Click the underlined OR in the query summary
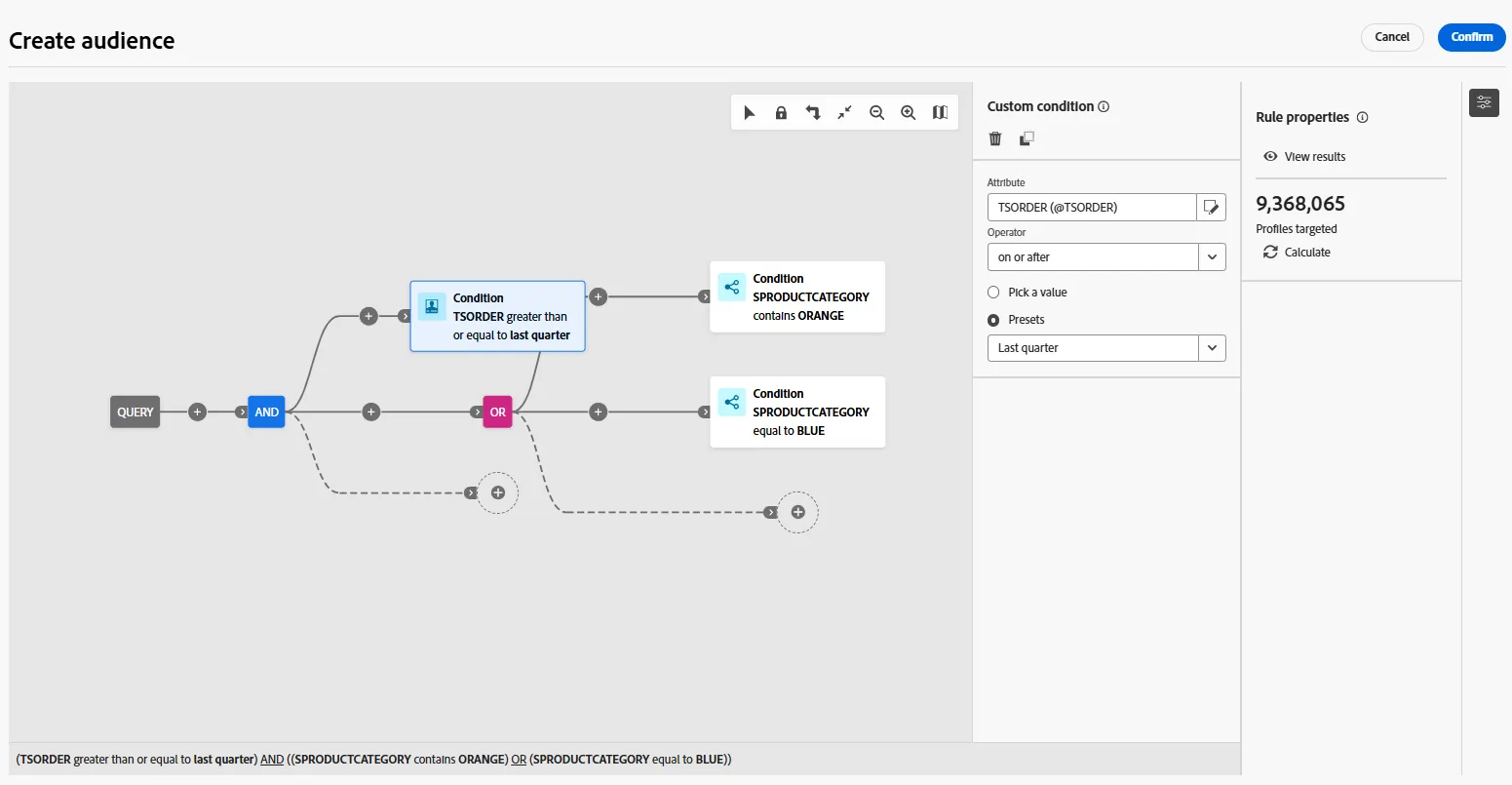This screenshot has width=1512, height=785. coord(519,760)
